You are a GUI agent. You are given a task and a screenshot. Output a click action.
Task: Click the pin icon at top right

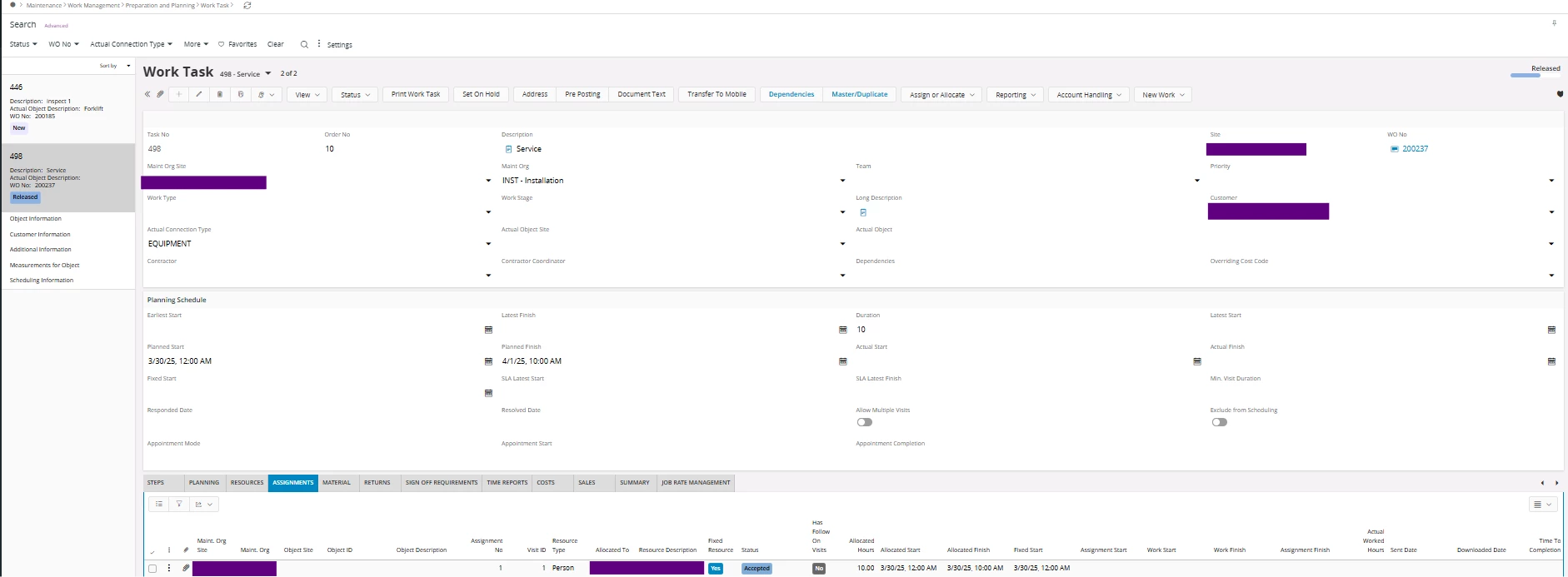pyautogui.click(x=1554, y=23)
